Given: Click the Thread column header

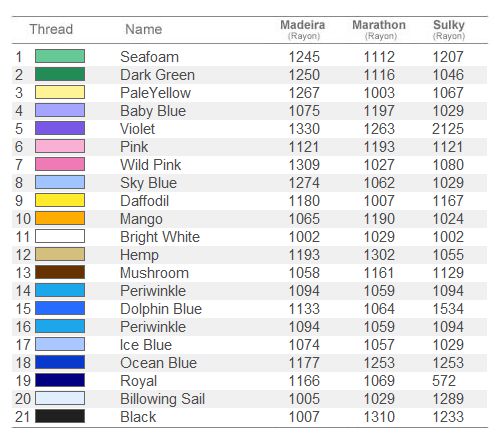Looking at the screenshot, I should (51, 29).
